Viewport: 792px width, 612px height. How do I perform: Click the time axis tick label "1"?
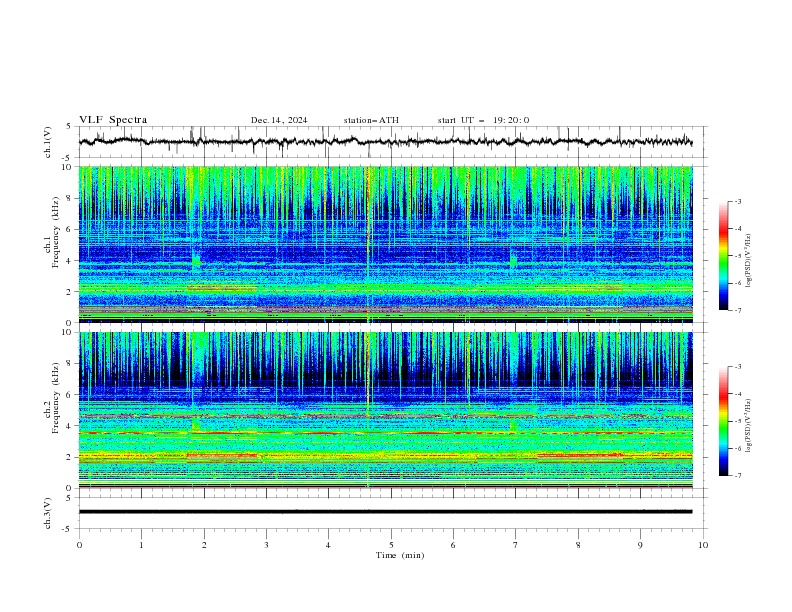click(141, 545)
